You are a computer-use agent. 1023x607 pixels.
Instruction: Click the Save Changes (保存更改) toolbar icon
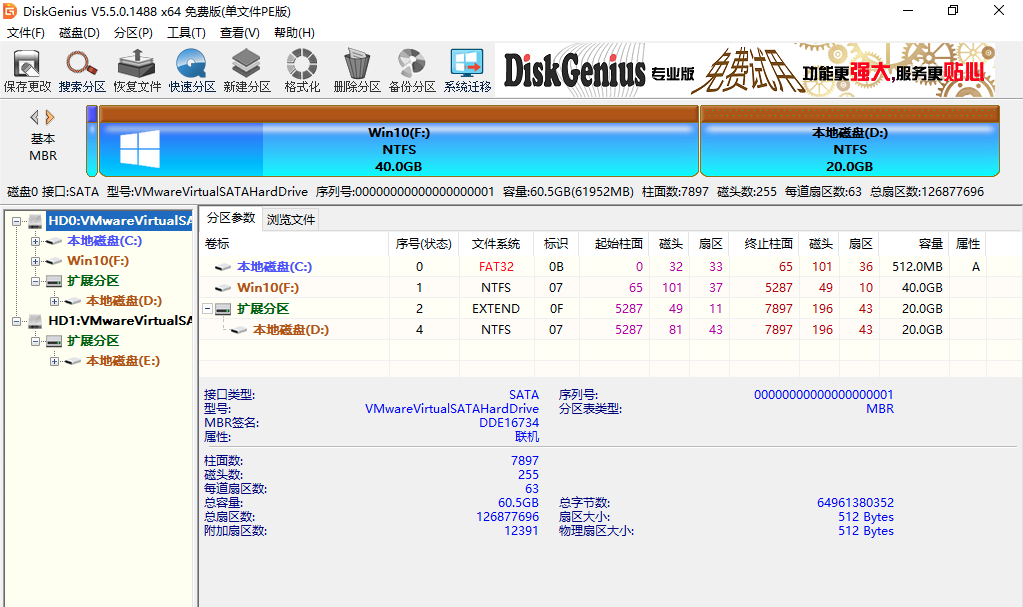pos(27,70)
